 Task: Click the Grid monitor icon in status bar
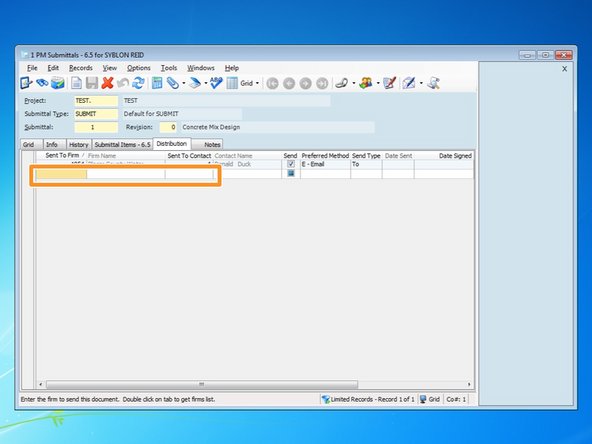(x=423, y=399)
